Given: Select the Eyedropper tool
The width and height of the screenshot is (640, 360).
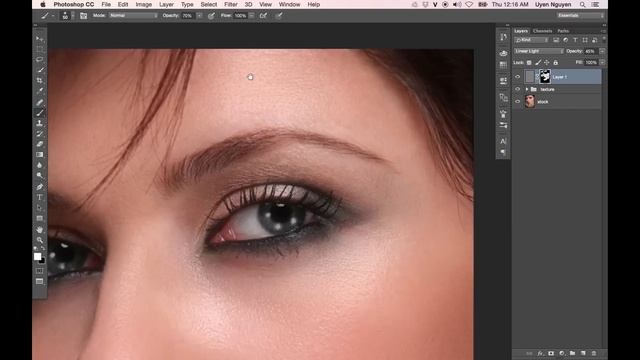Looking at the screenshot, I should 40,91.
